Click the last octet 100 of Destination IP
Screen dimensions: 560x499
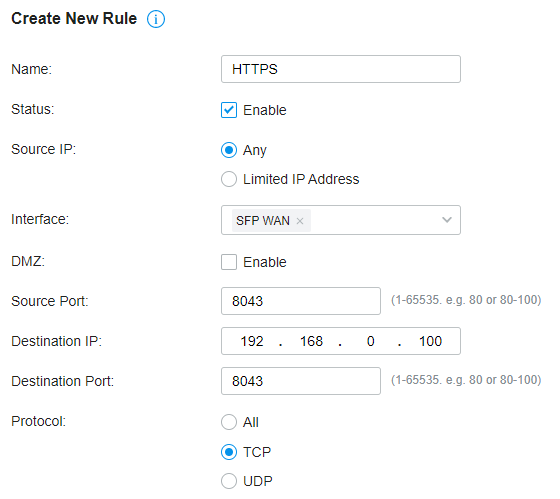430,341
